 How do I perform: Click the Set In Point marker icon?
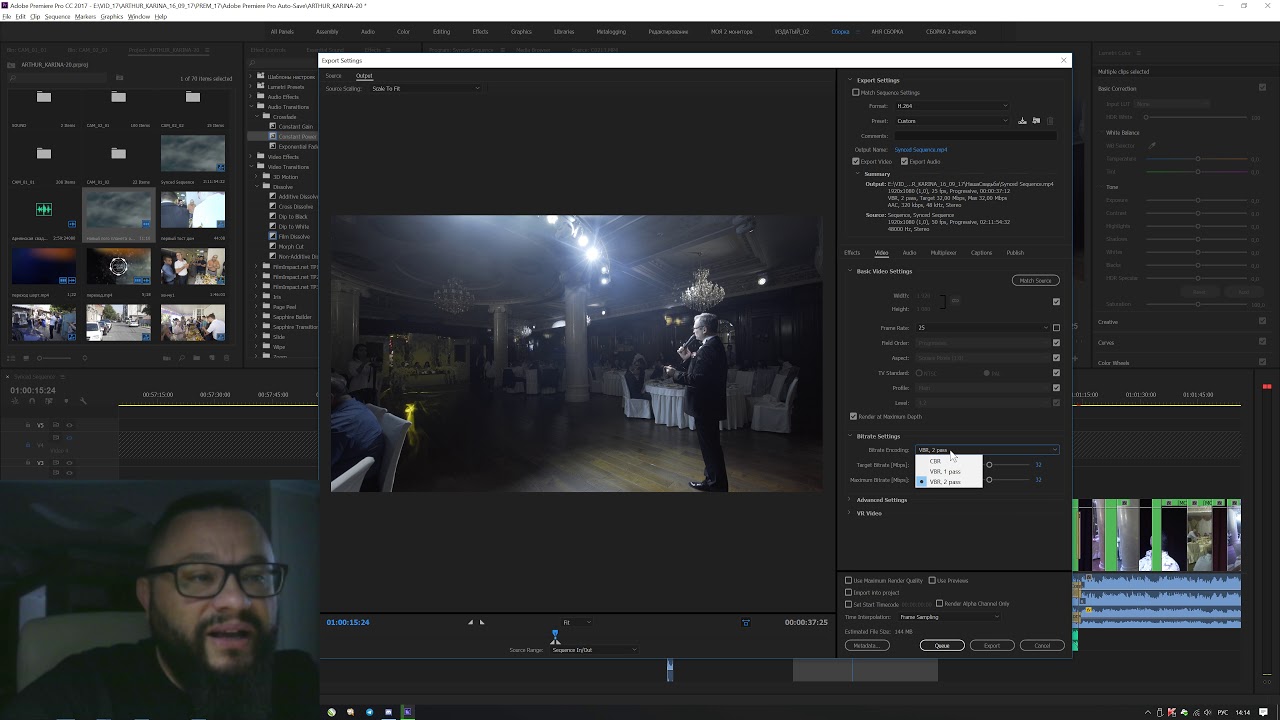point(470,622)
